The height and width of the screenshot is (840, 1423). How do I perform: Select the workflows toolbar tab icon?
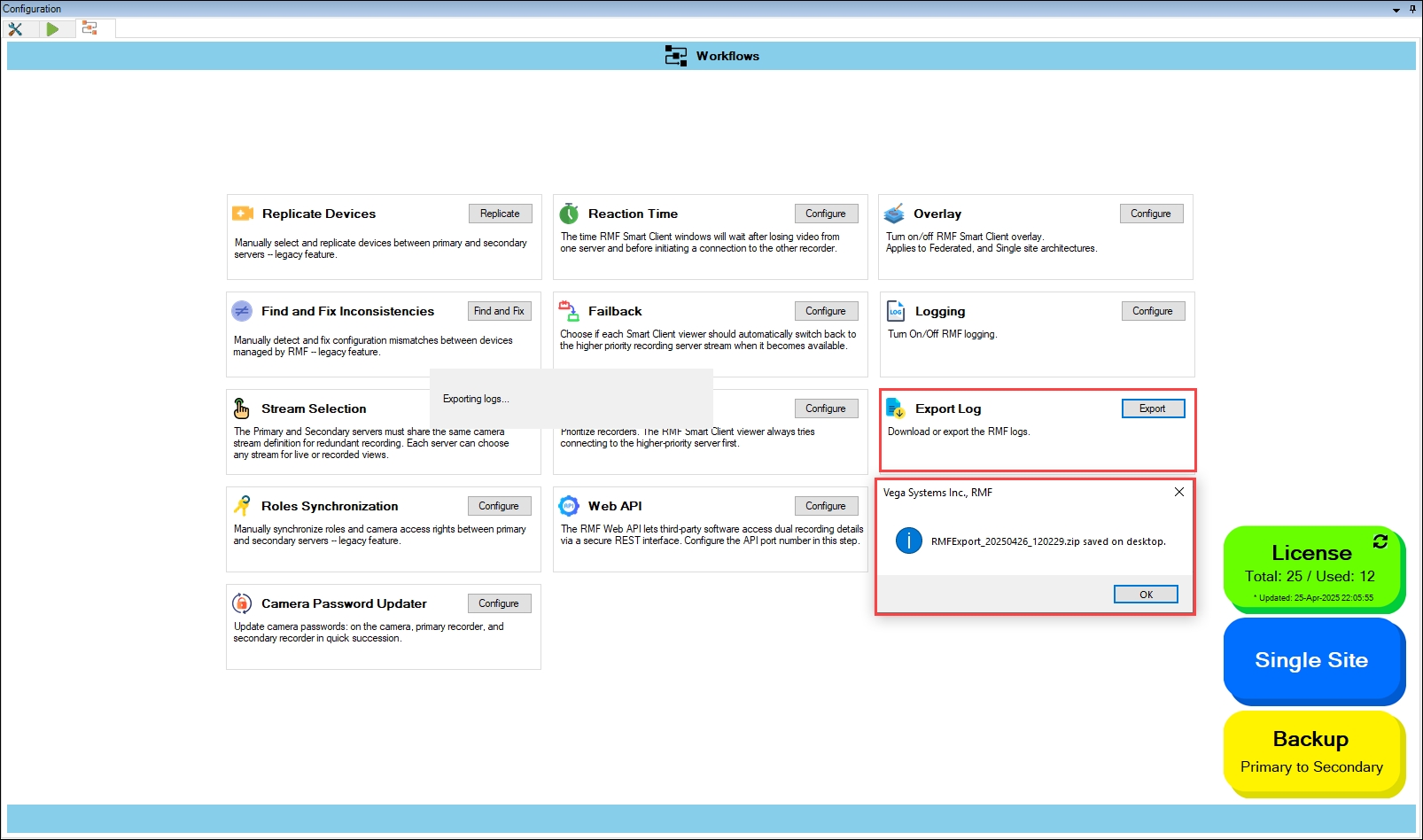[x=89, y=28]
